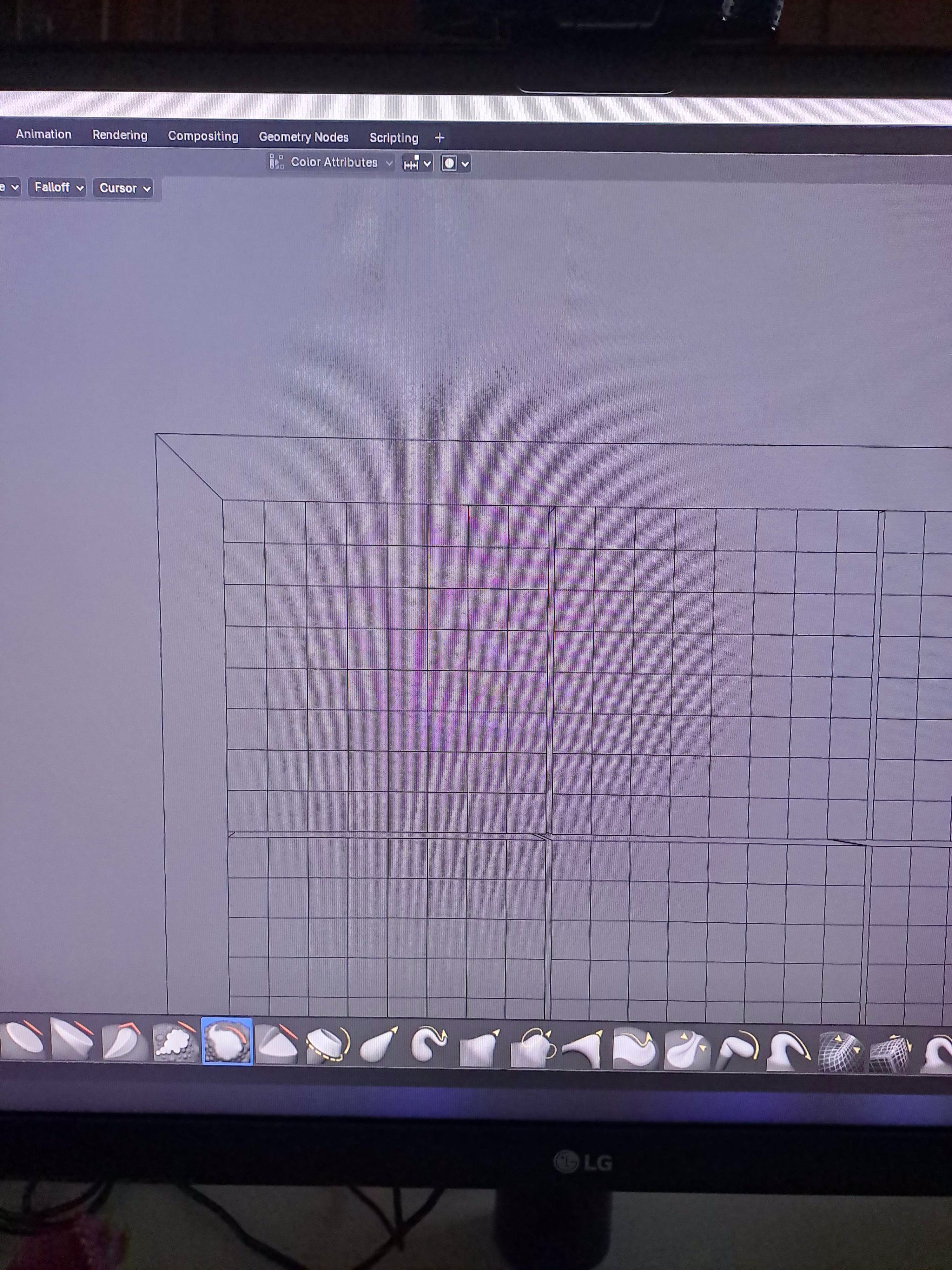Pick the teardrop brush with yellow arrow
The image size is (952, 1270).
pos(379,1045)
